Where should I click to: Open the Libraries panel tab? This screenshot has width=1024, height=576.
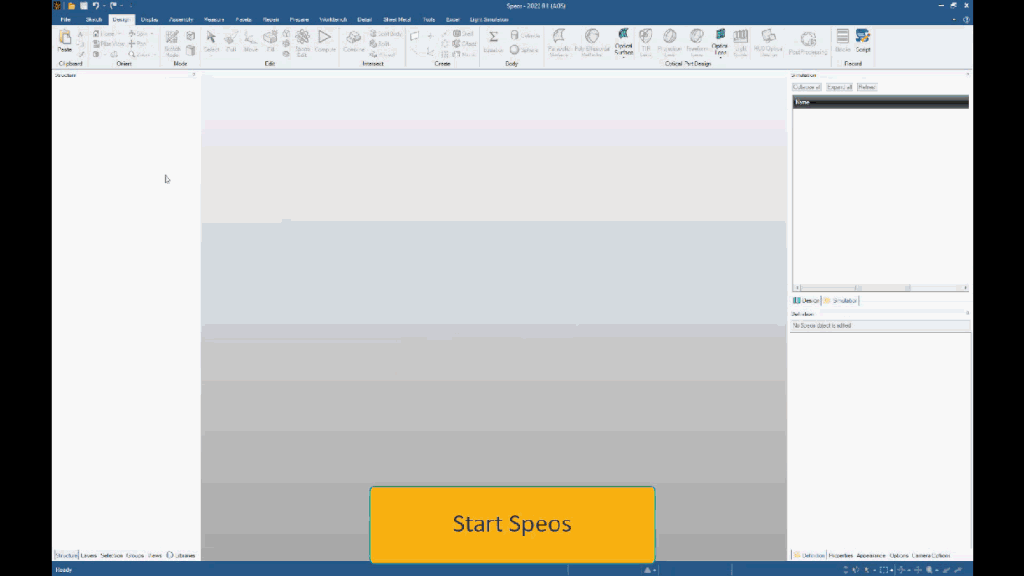click(181, 555)
